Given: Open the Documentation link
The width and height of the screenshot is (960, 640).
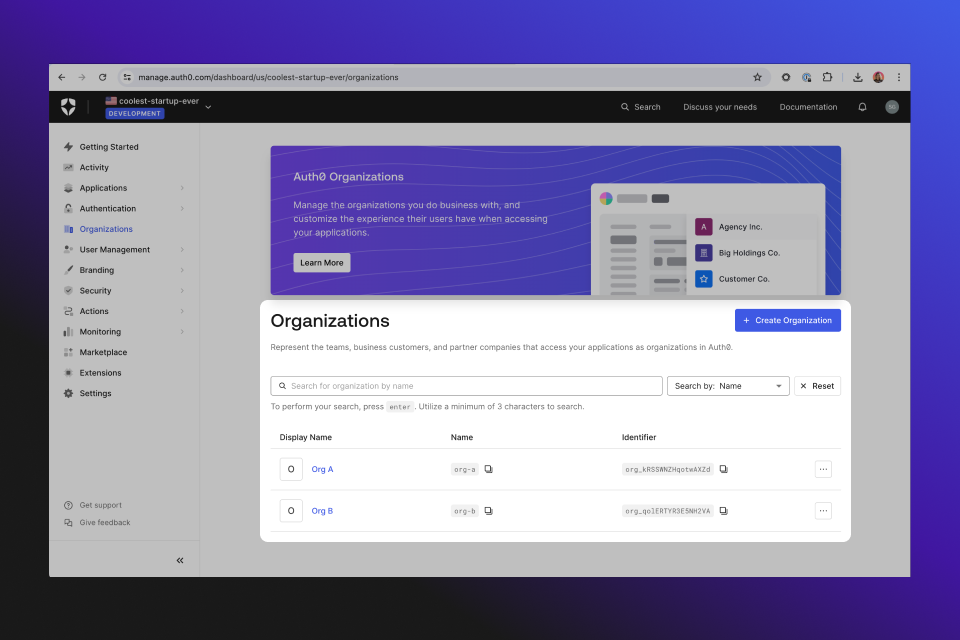Looking at the screenshot, I should pyautogui.click(x=808, y=107).
